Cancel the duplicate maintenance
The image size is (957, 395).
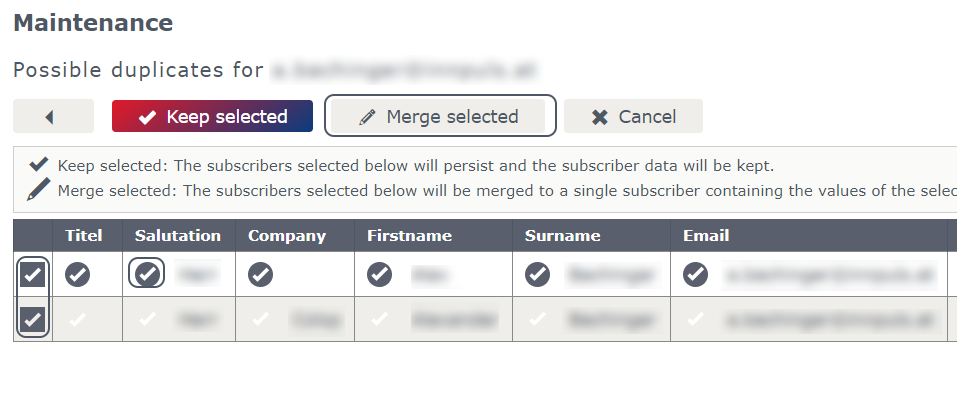[x=633, y=116]
